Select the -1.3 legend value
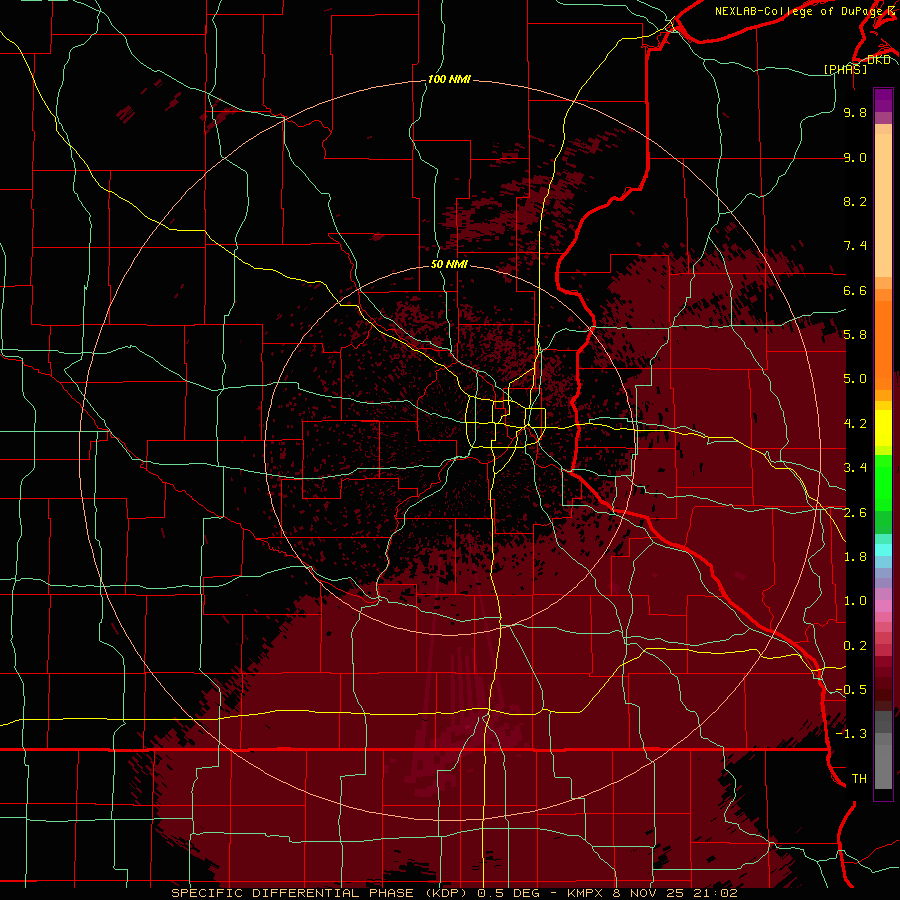The height and width of the screenshot is (900, 900). click(x=851, y=734)
